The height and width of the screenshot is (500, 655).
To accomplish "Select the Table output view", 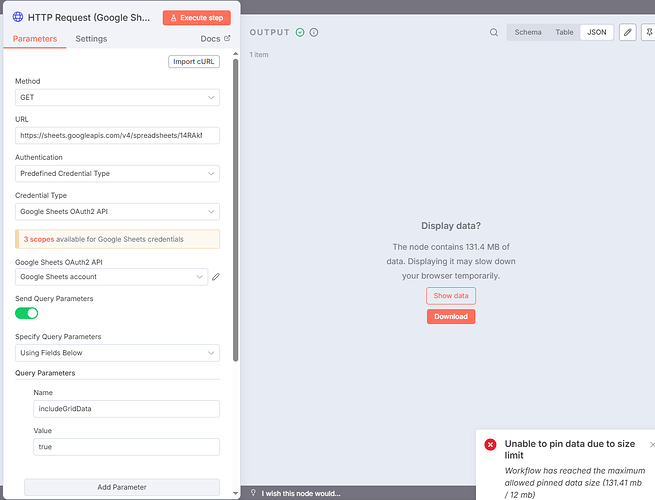I will pos(564,32).
